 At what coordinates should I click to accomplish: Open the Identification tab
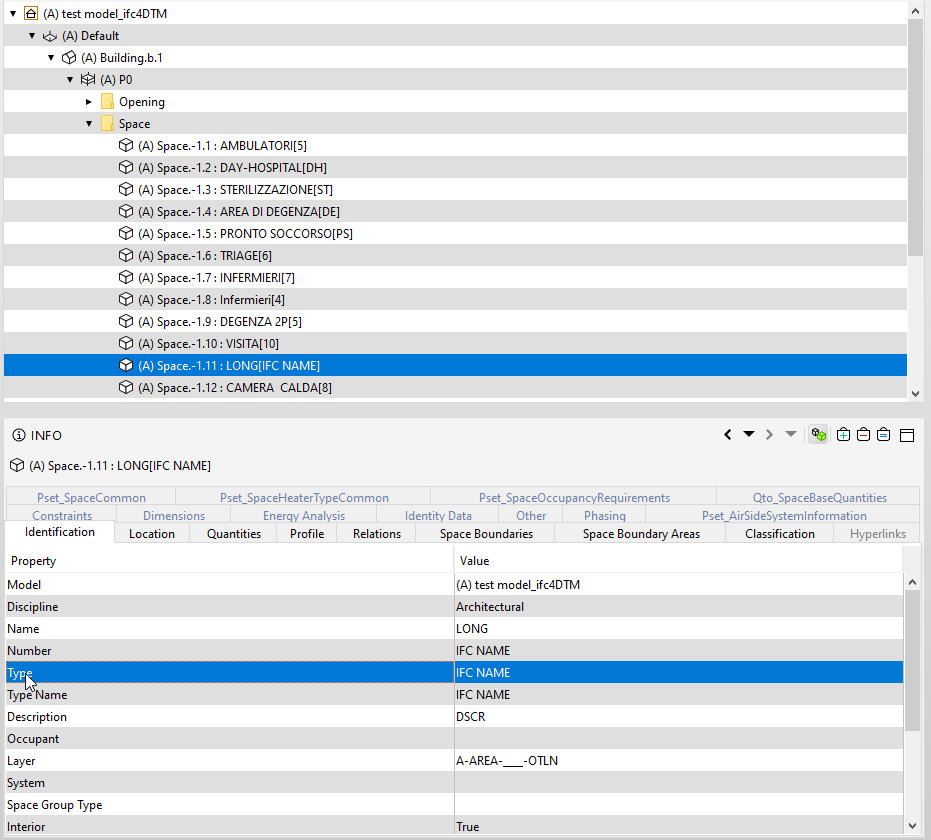point(60,532)
